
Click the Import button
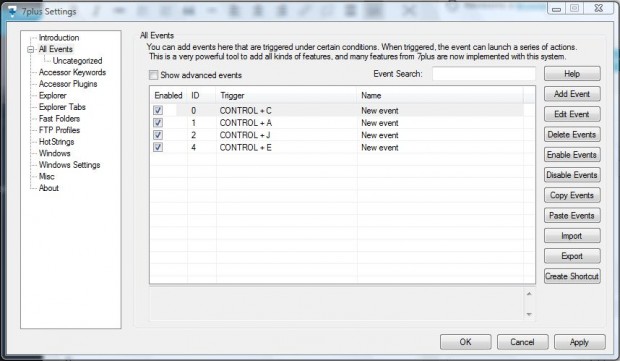(572, 236)
